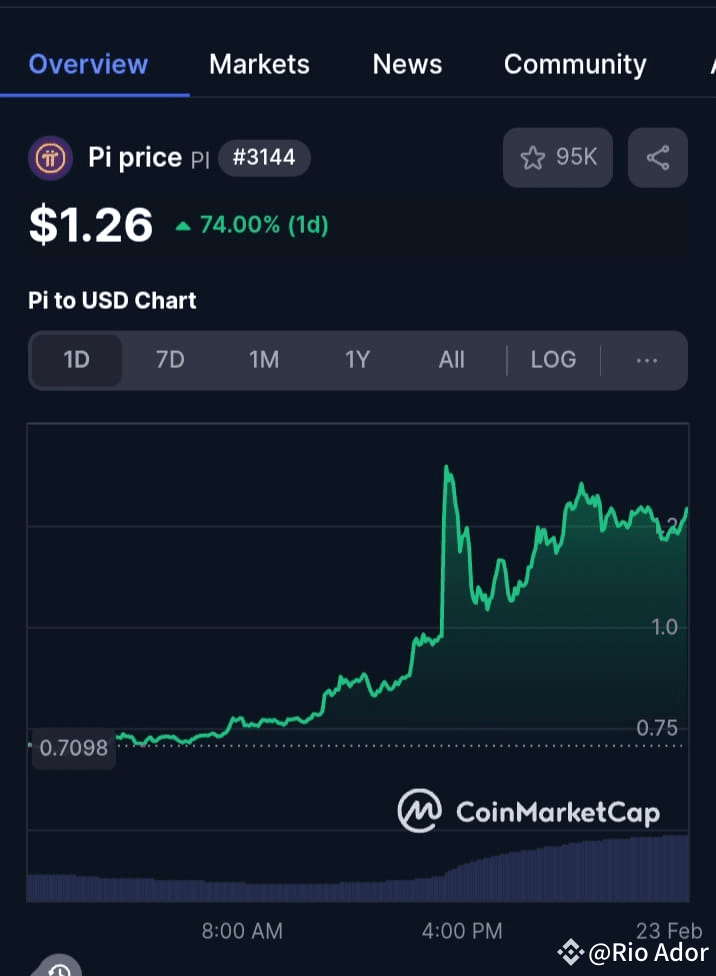Click the green up-arrow price indicator

pyautogui.click(x=184, y=225)
